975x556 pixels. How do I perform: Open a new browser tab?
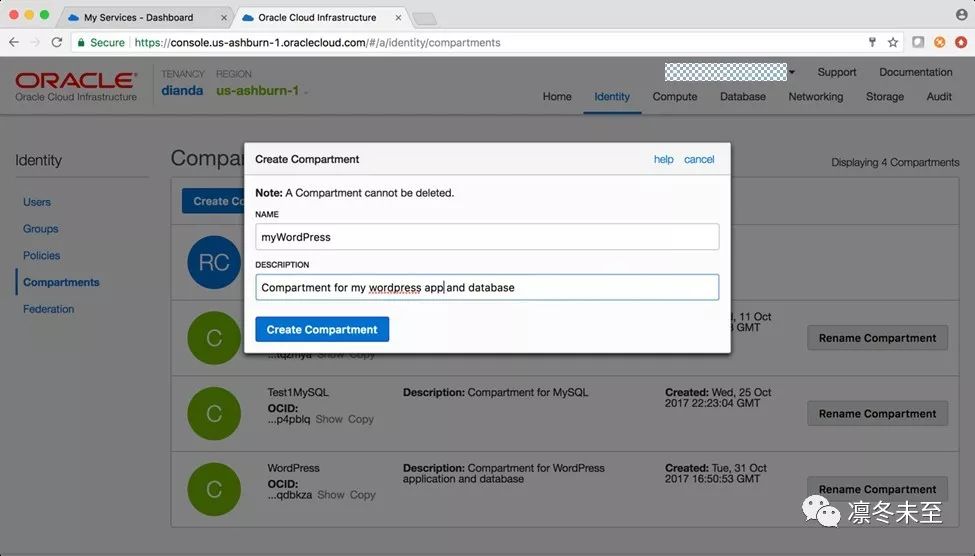(425, 19)
